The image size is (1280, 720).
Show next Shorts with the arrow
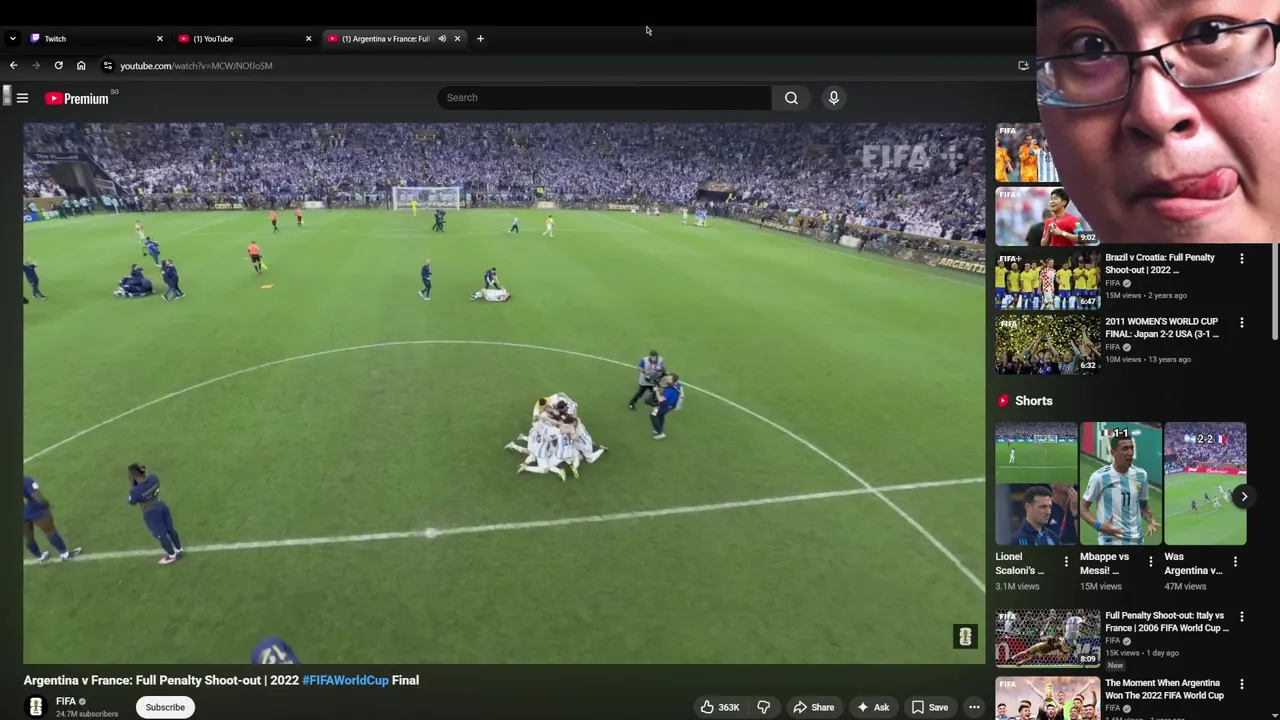coord(1244,496)
